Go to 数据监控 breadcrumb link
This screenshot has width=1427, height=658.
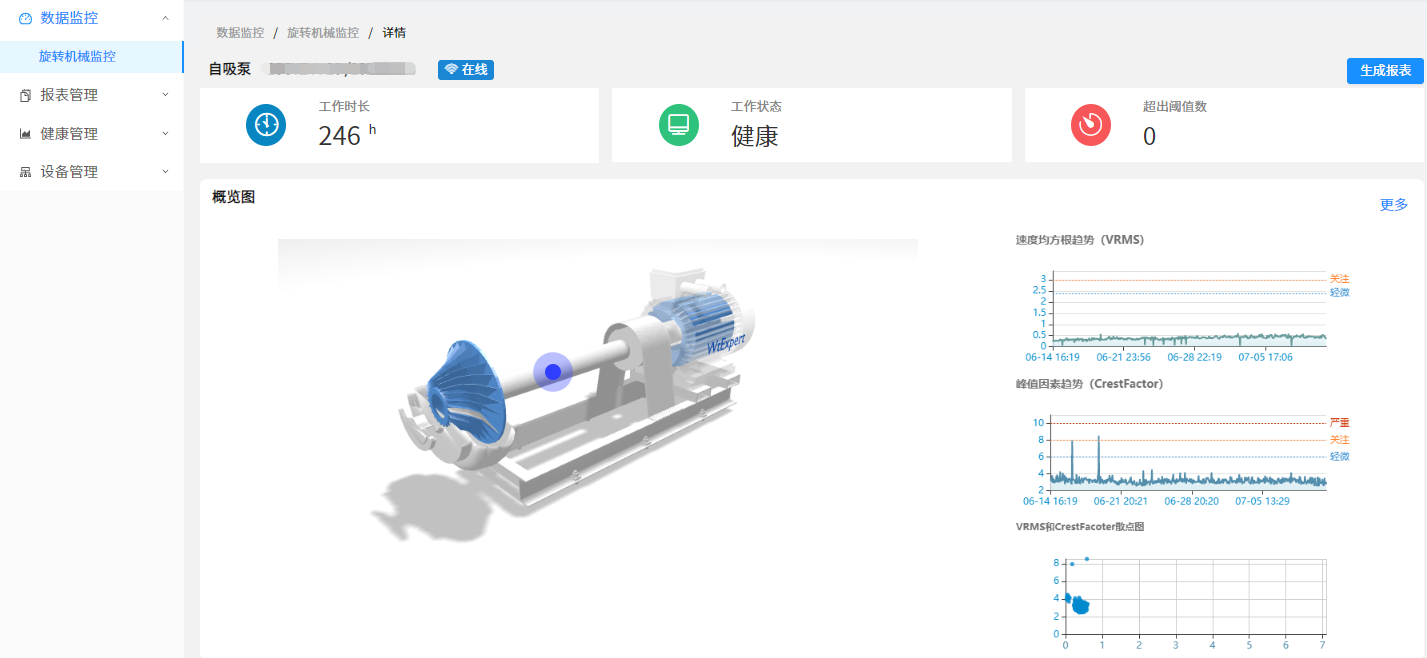pyautogui.click(x=240, y=33)
